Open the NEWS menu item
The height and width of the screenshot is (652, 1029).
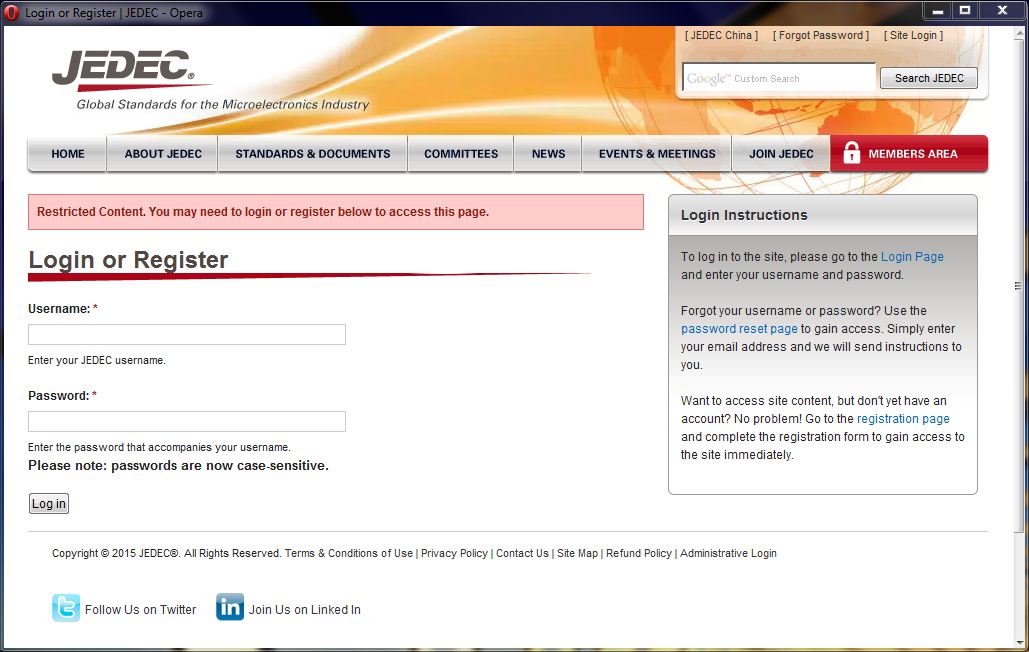[x=548, y=154]
